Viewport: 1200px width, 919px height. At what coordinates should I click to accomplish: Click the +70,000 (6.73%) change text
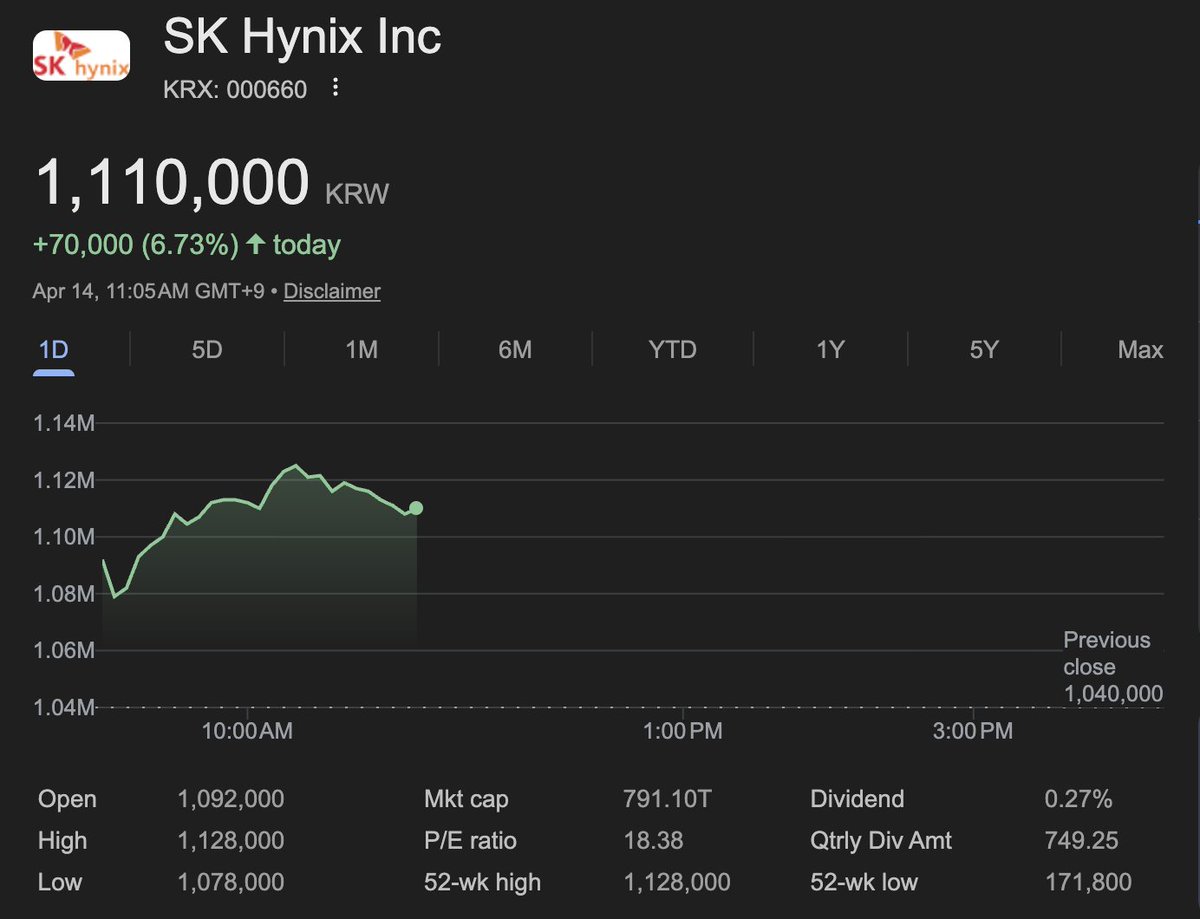click(137, 245)
